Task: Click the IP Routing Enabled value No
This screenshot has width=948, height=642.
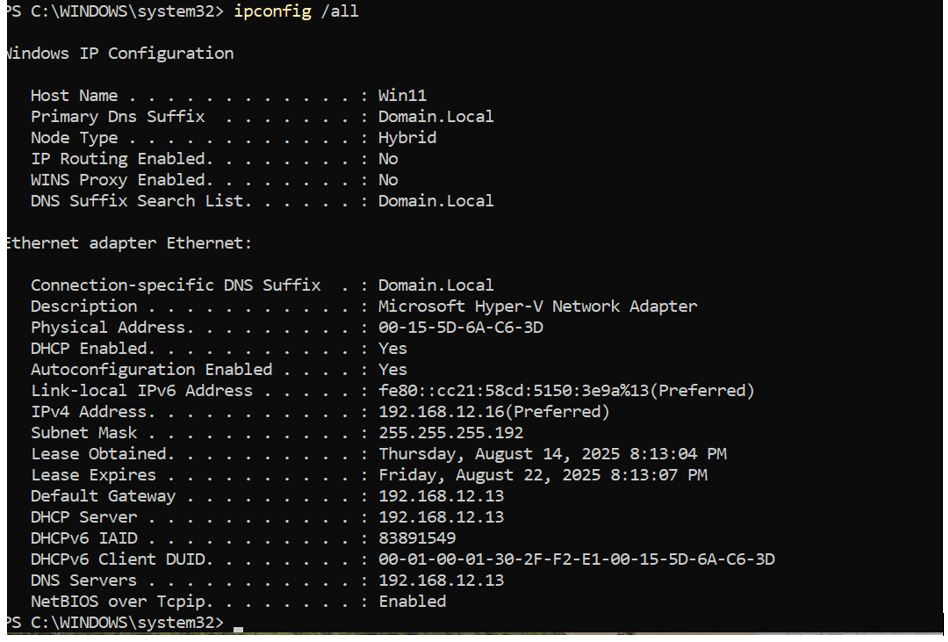Action: coord(388,159)
